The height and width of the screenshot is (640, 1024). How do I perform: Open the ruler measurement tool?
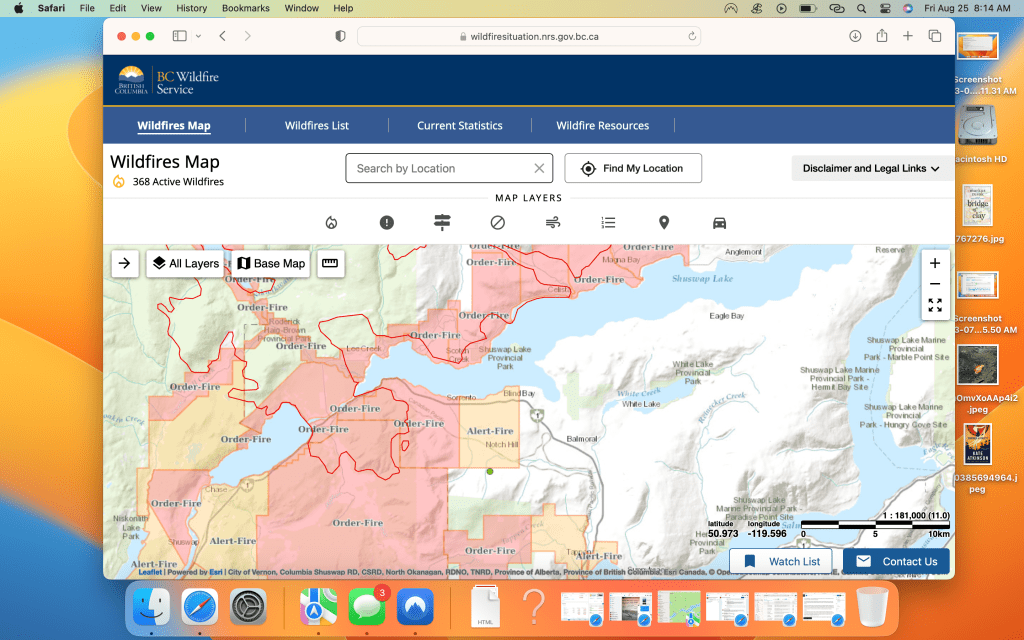pyautogui.click(x=330, y=263)
